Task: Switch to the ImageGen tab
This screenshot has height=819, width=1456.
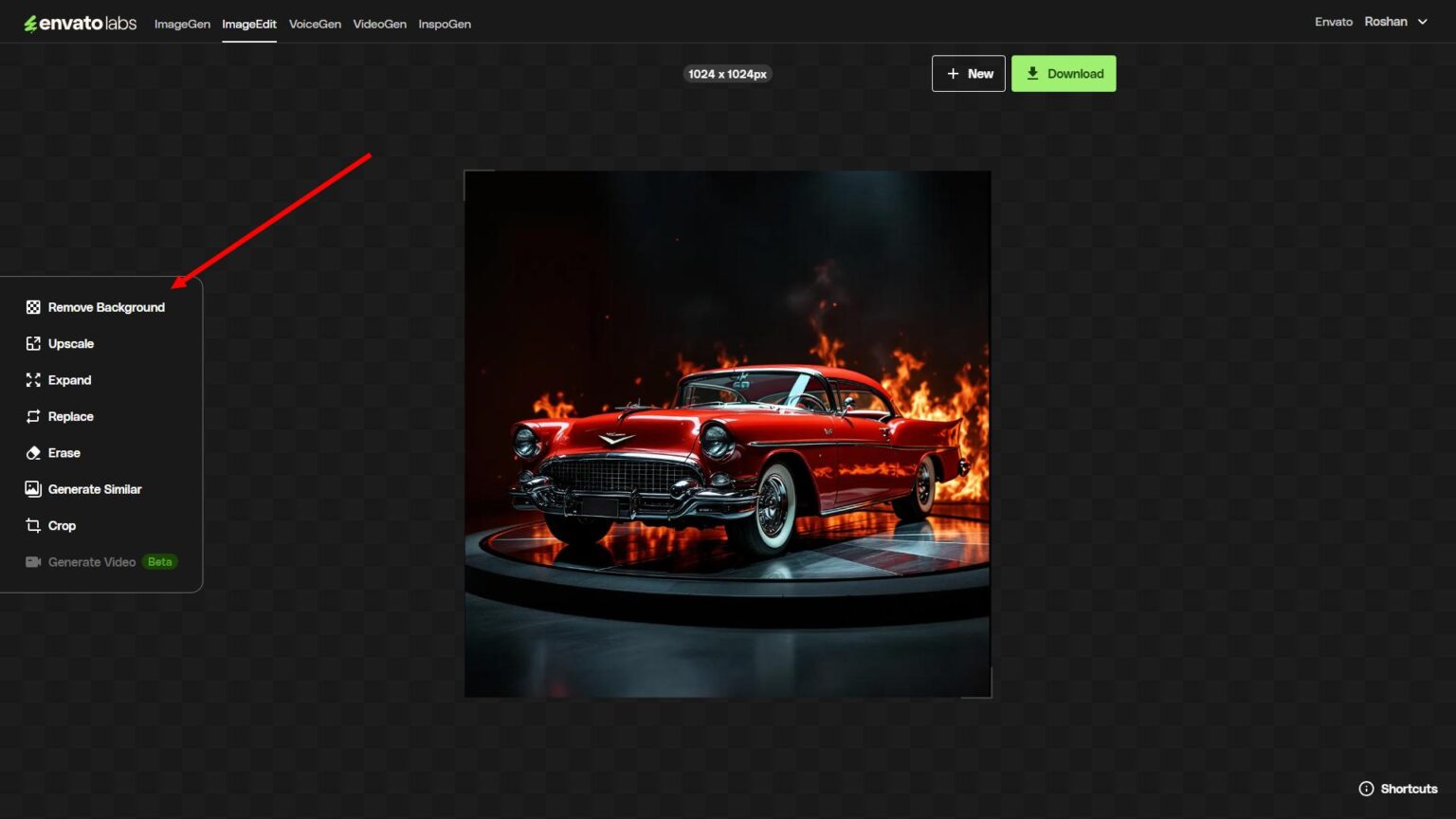Action: click(x=182, y=24)
